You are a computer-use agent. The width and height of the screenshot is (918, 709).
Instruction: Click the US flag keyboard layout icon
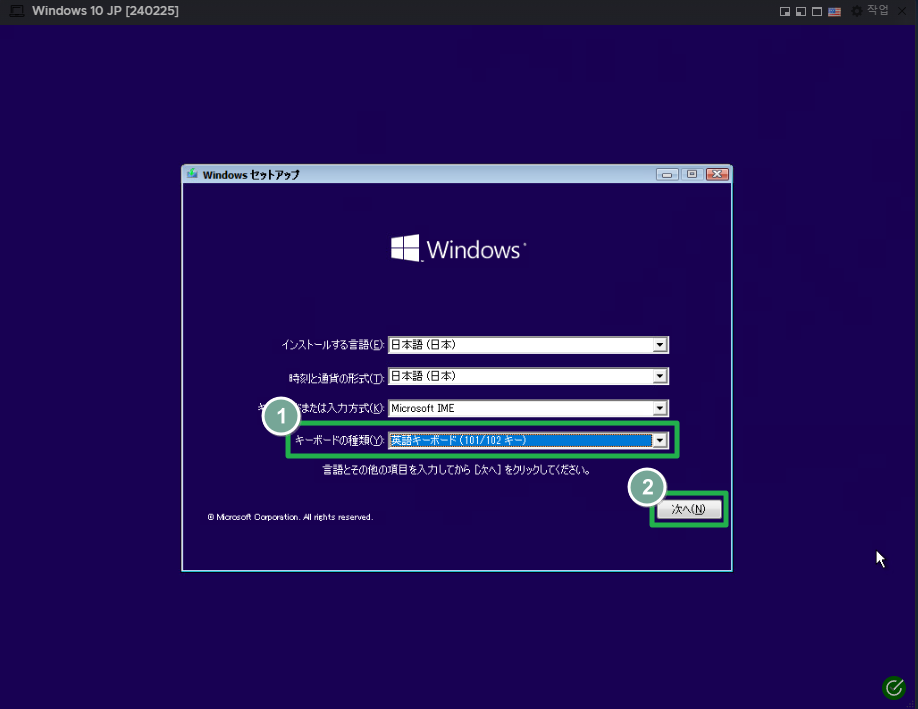click(x=834, y=11)
